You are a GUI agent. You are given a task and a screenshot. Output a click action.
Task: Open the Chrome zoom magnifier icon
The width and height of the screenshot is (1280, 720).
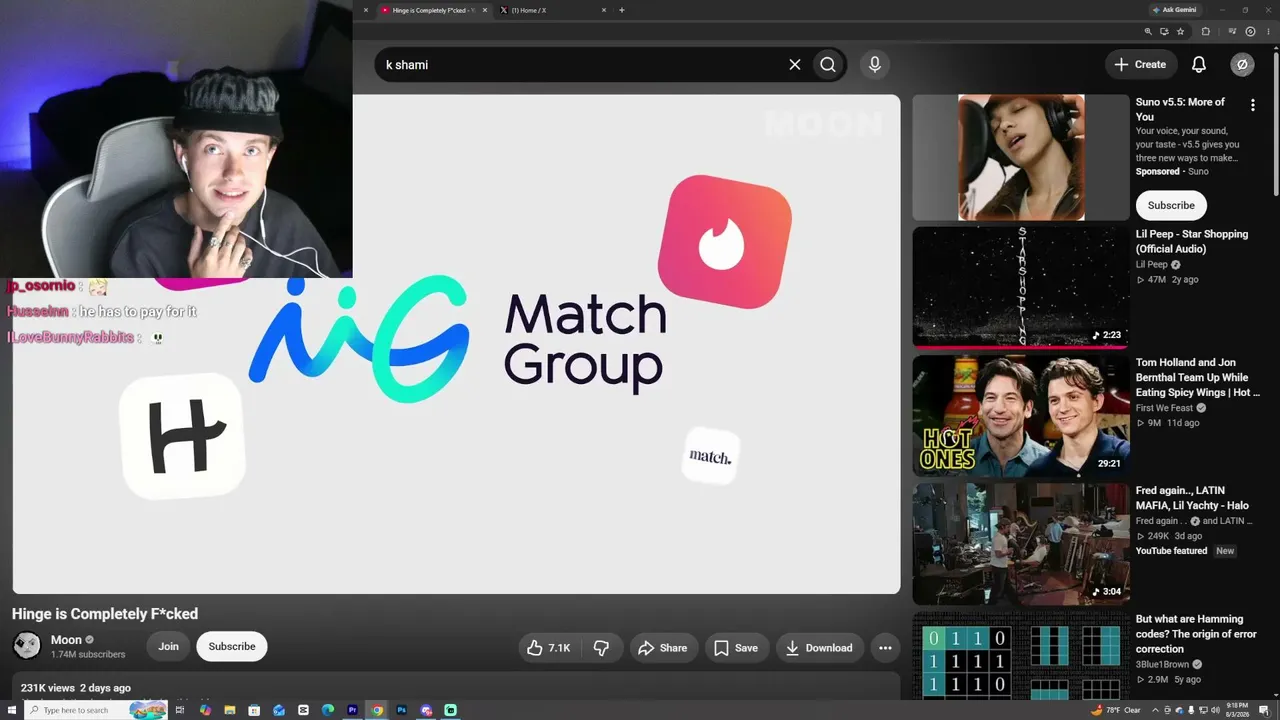pyautogui.click(x=1148, y=32)
